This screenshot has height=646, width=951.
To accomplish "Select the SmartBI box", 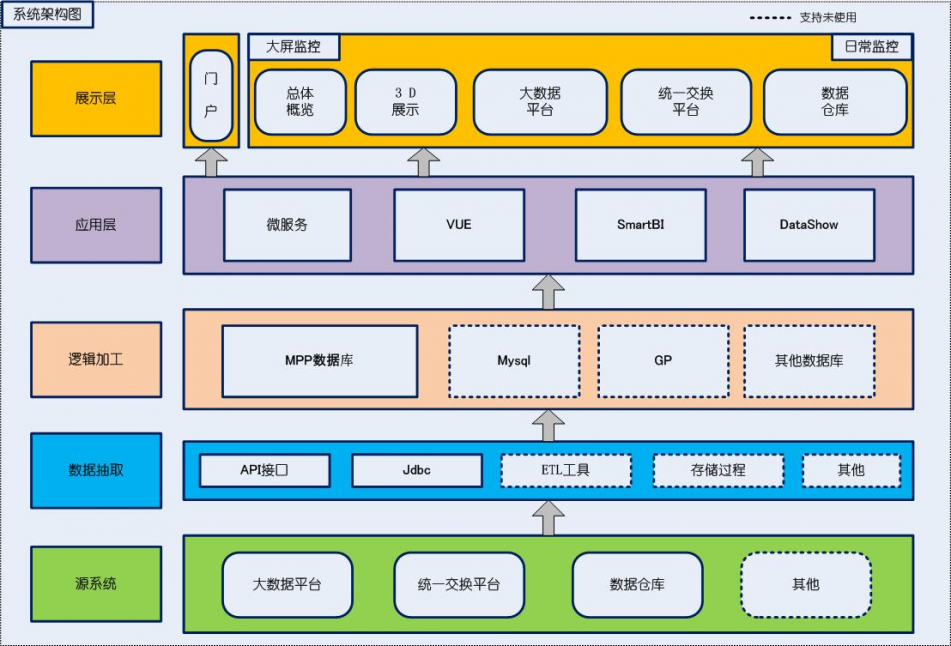I will click(x=640, y=225).
